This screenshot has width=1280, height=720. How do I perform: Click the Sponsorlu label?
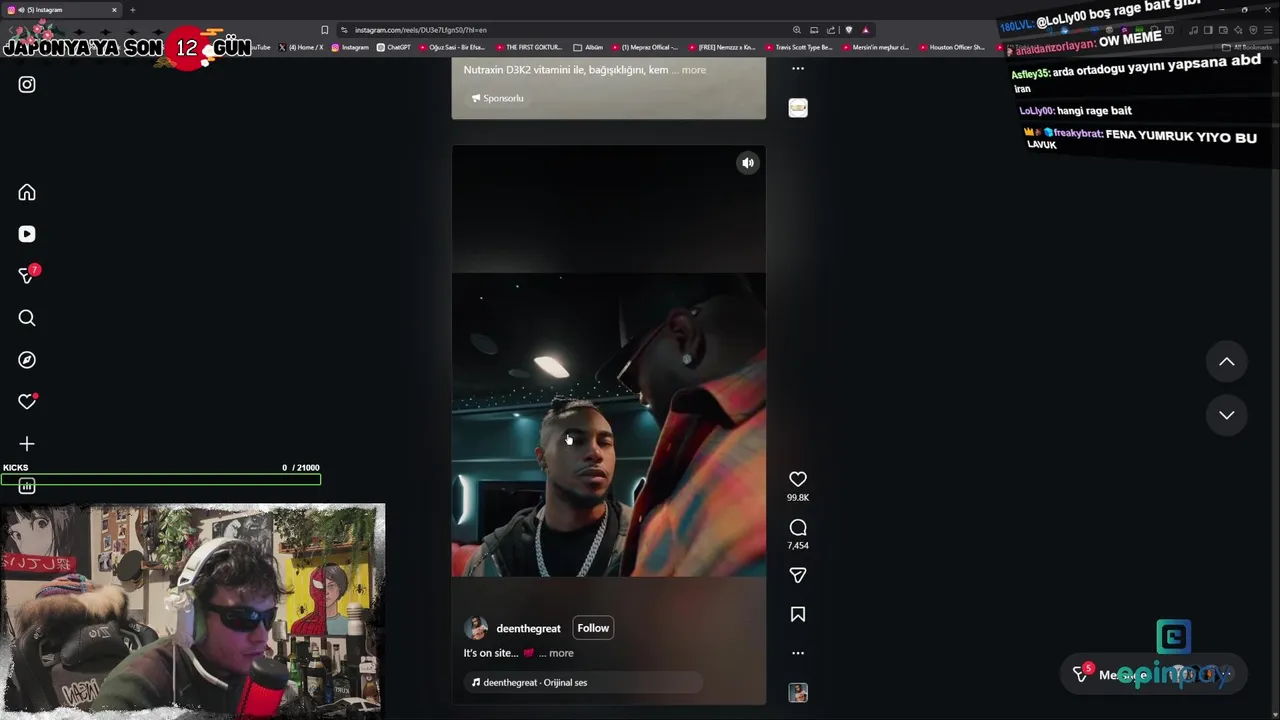[x=497, y=98]
